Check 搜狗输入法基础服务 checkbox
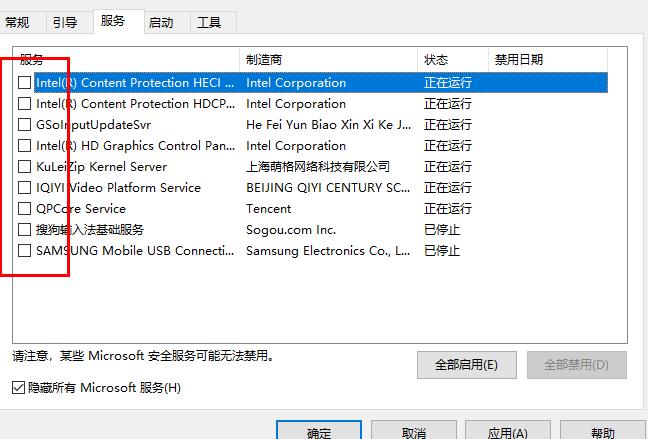 tap(25, 230)
